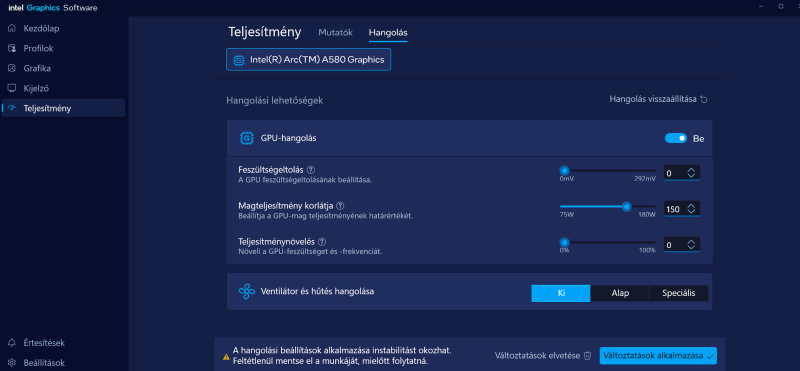This screenshot has width=800, height=371.
Task: Switch to the Mutatók tab
Action: (336, 33)
